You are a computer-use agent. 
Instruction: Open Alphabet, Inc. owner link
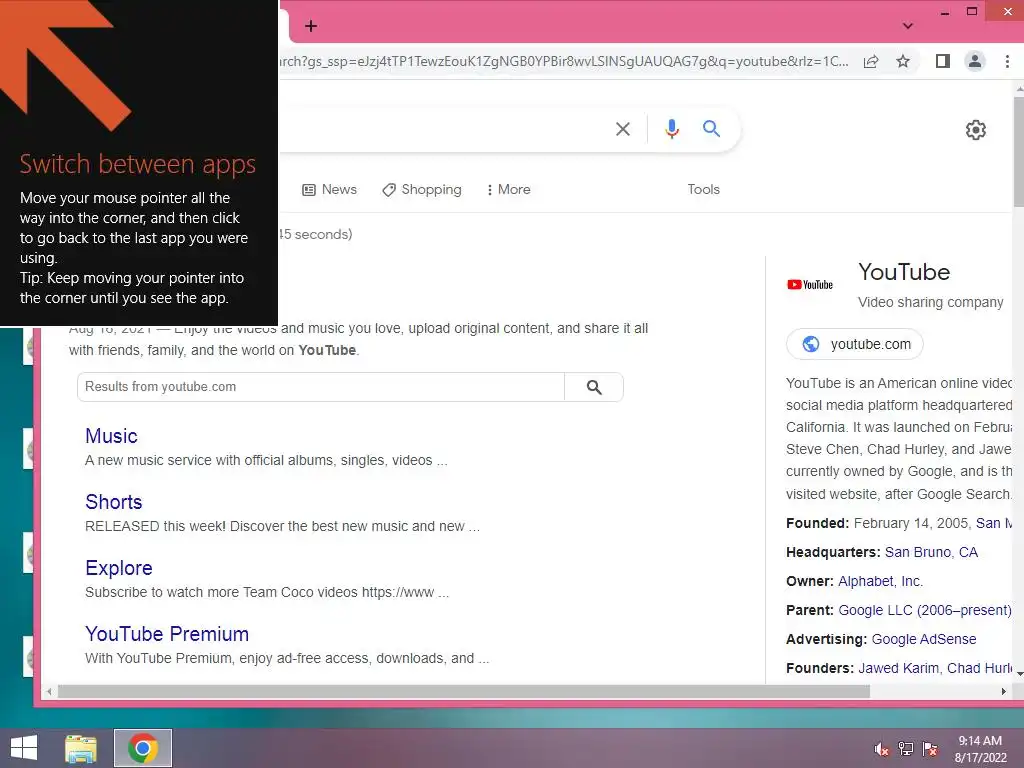click(x=880, y=581)
